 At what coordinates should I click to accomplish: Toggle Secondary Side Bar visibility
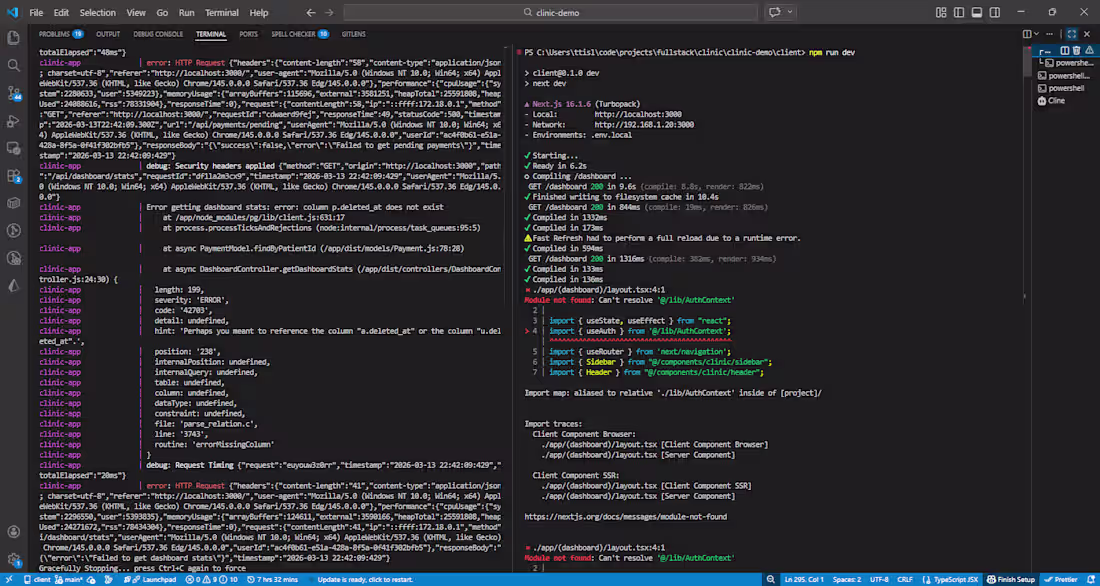tap(995, 12)
